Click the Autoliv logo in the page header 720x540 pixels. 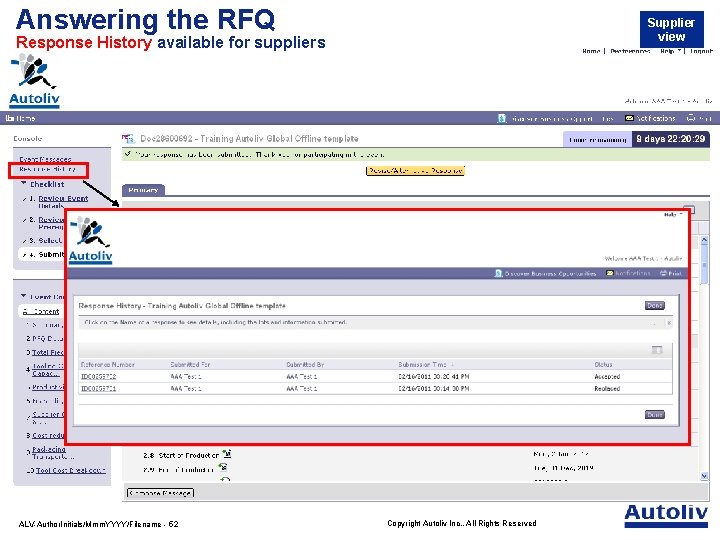[x=34, y=81]
